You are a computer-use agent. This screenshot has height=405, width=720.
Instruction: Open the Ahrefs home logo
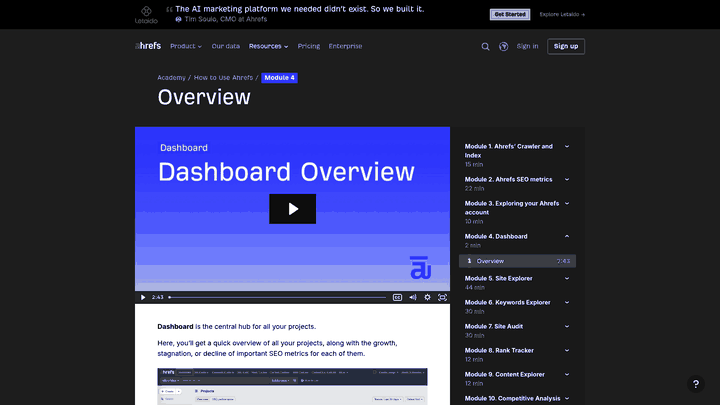click(x=148, y=46)
